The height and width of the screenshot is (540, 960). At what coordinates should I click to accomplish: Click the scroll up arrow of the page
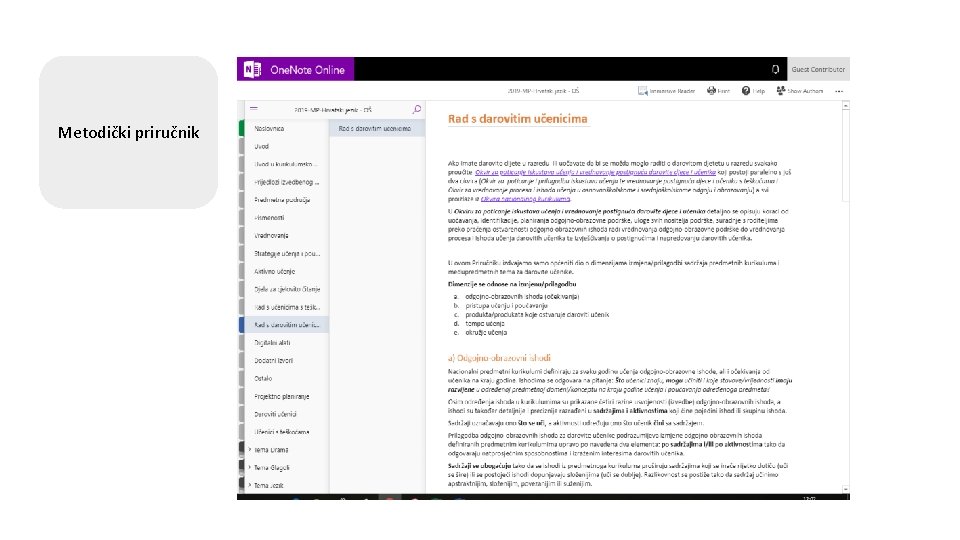click(846, 106)
